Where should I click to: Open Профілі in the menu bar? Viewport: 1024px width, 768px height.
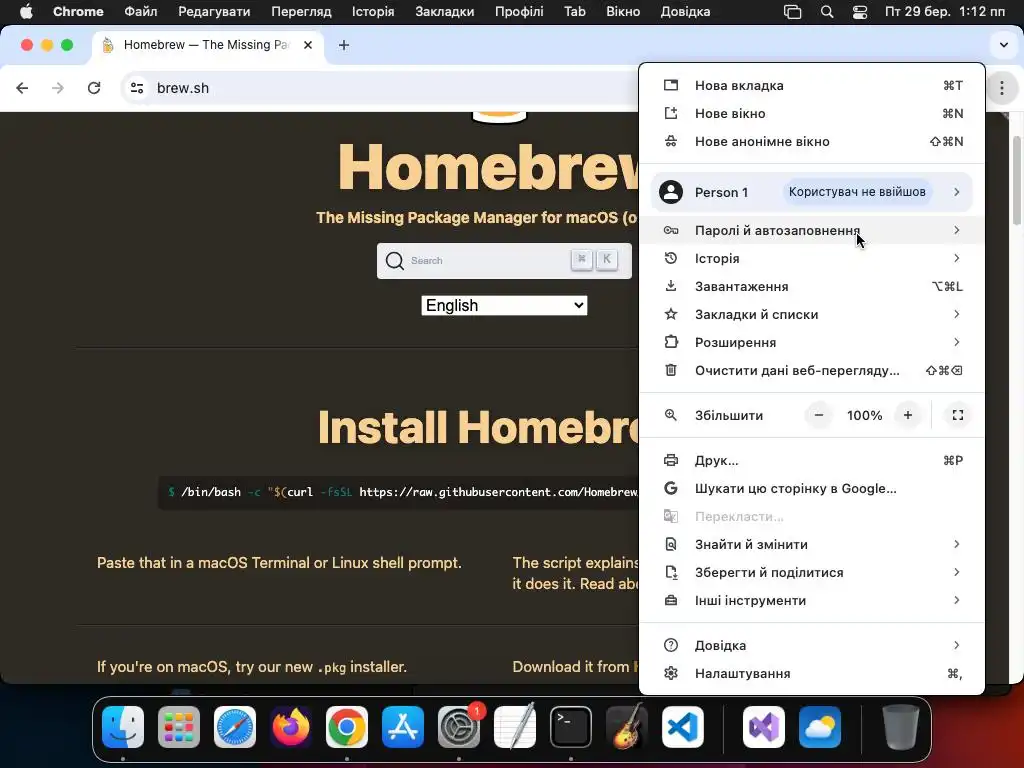(x=519, y=12)
